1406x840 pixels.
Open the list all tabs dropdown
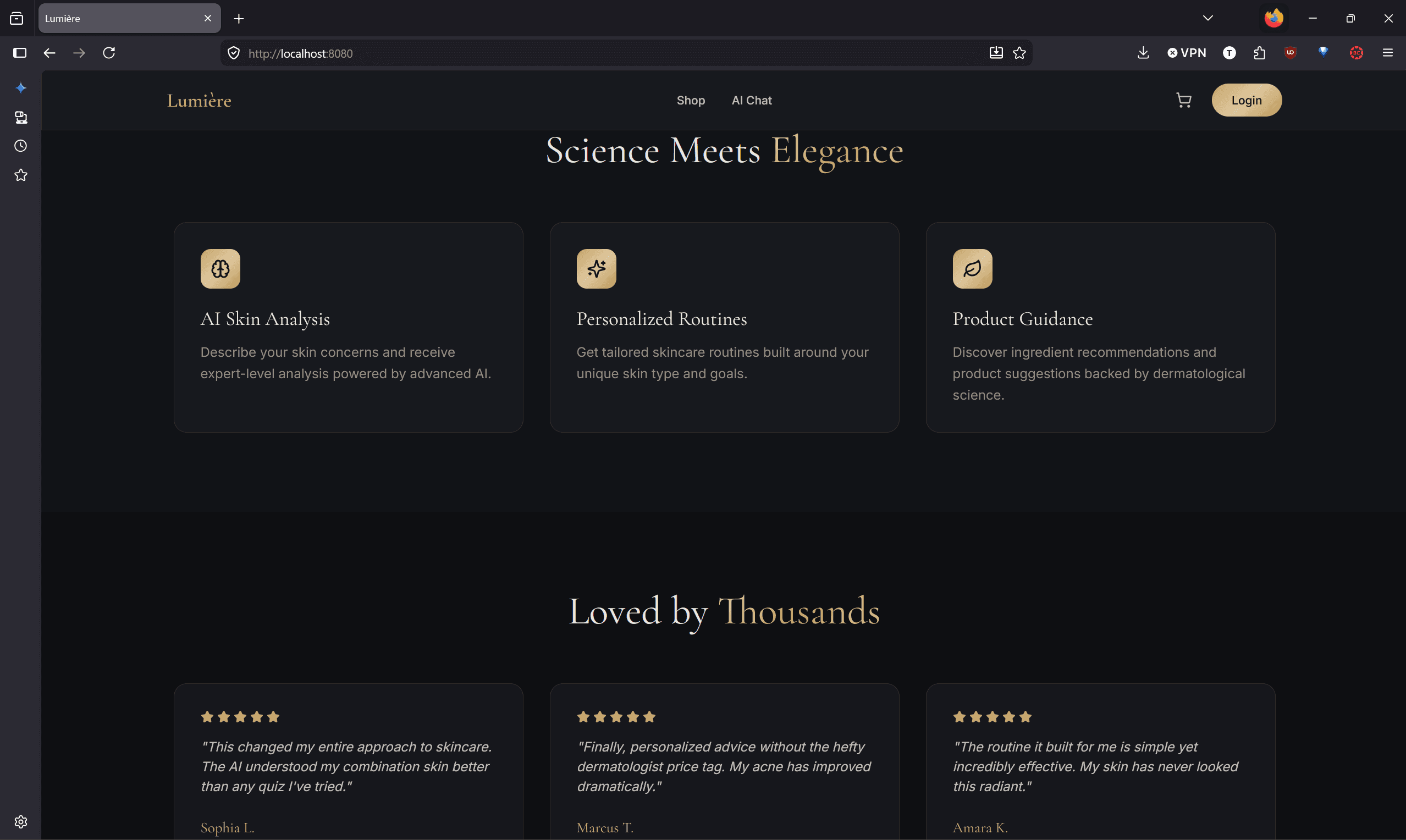1208,18
